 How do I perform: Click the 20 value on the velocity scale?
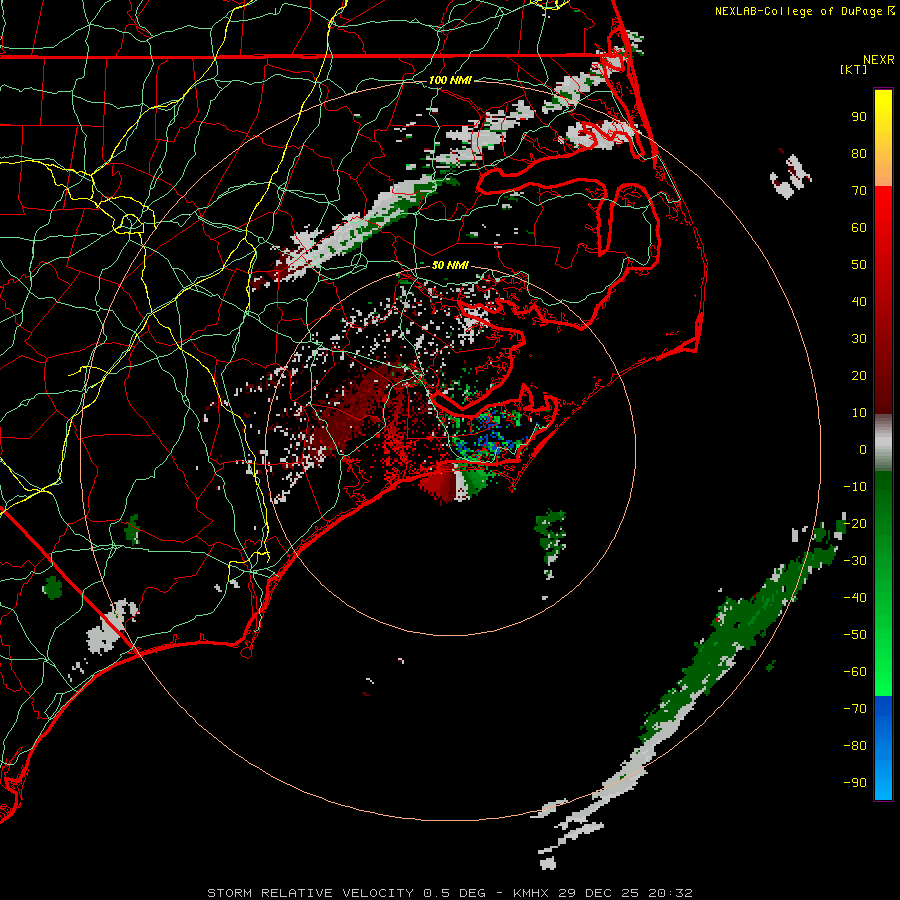pos(859,375)
